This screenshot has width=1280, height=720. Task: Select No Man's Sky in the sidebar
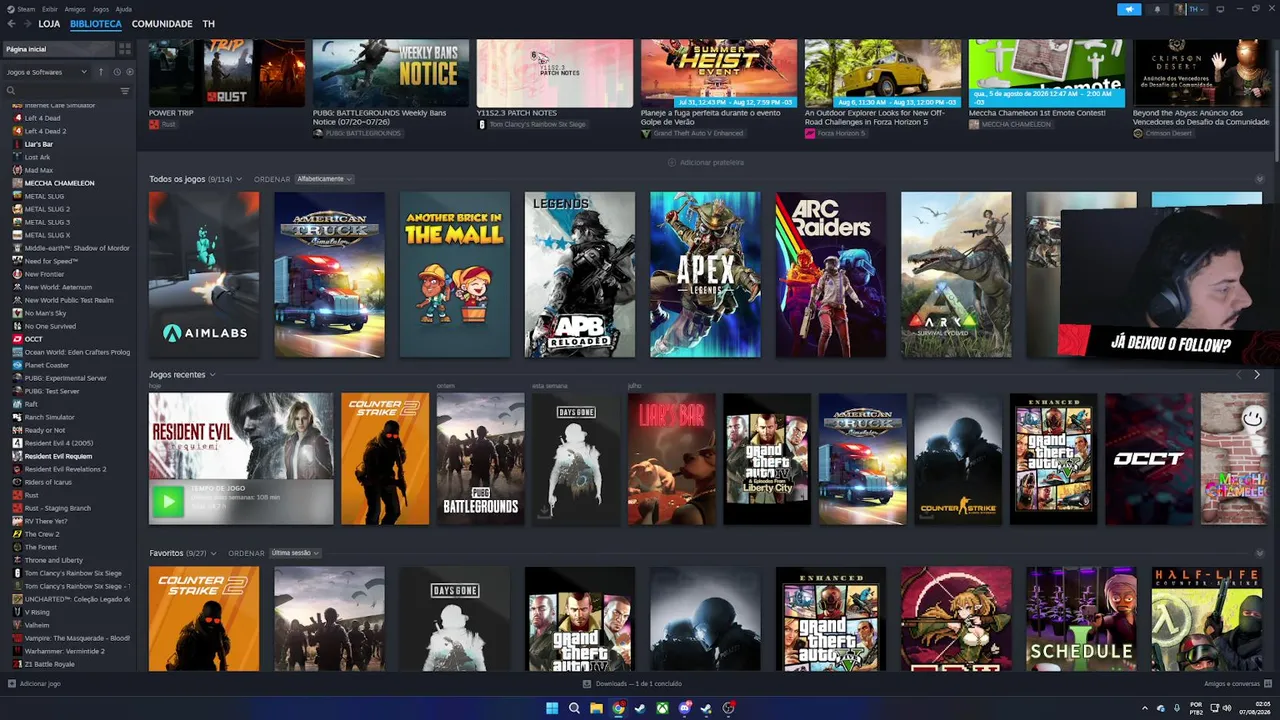[x=45, y=313]
